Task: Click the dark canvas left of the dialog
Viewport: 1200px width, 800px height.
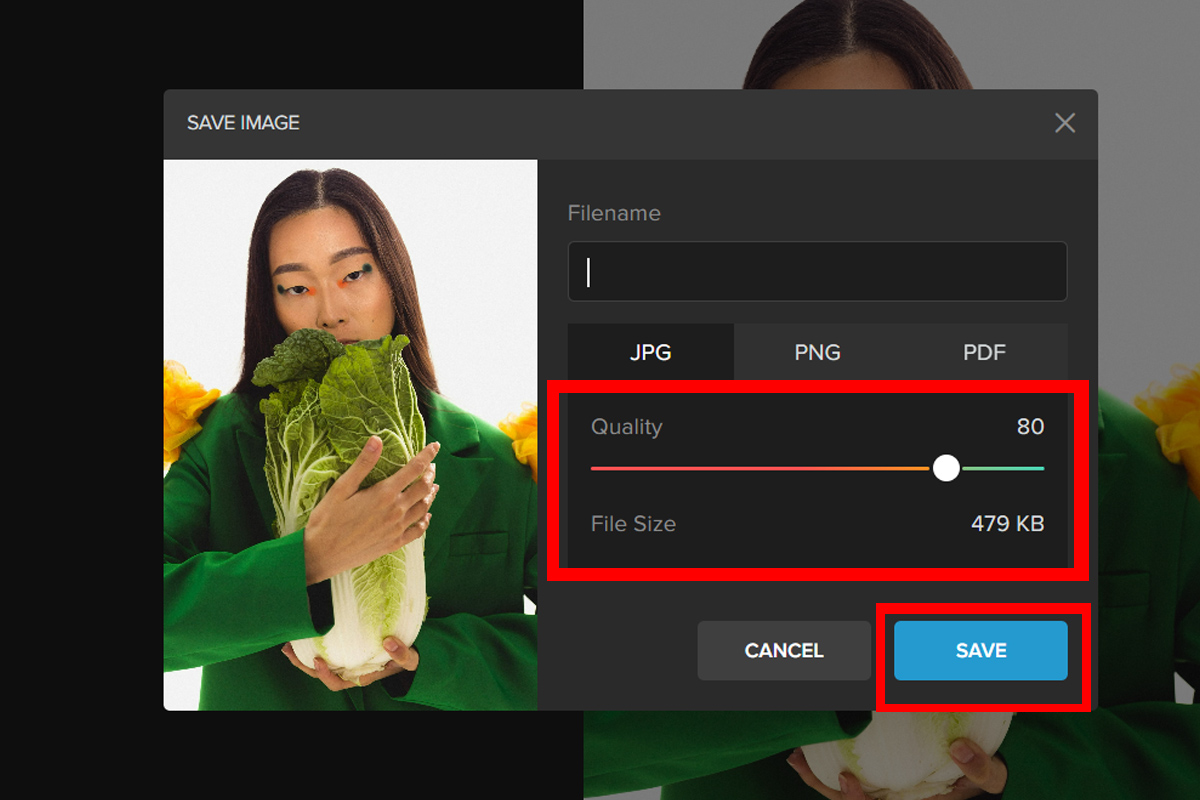Action: click(x=80, y=400)
